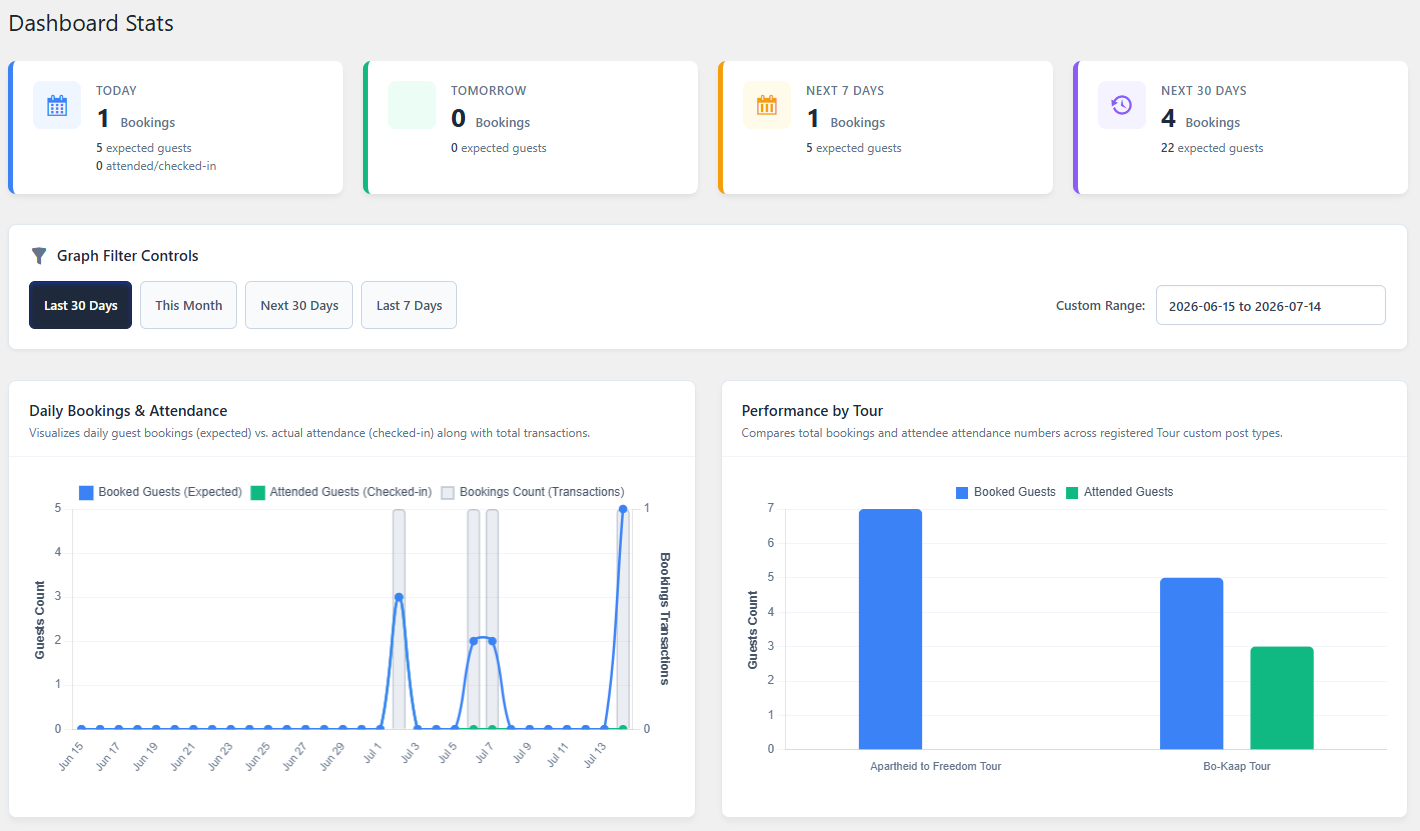Click the data point at value 5 on Jul 14
Image resolution: width=1420 pixels, height=831 pixels.
pos(623,509)
